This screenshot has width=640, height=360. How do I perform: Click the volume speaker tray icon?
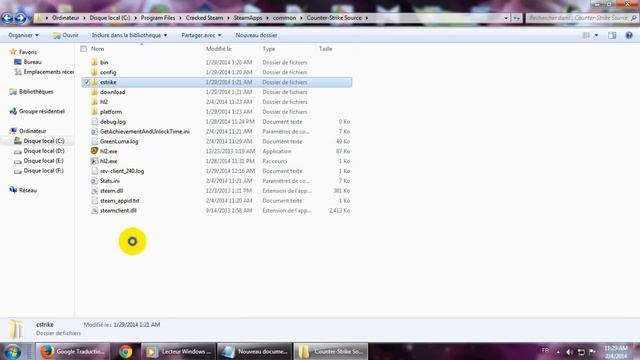(x=570, y=351)
